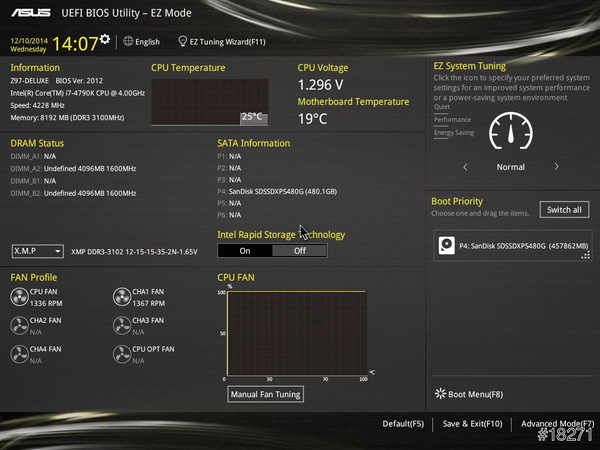600x450 pixels.
Task: Click the 1336 RPM CPU fan reading
Action: click(x=46, y=303)
